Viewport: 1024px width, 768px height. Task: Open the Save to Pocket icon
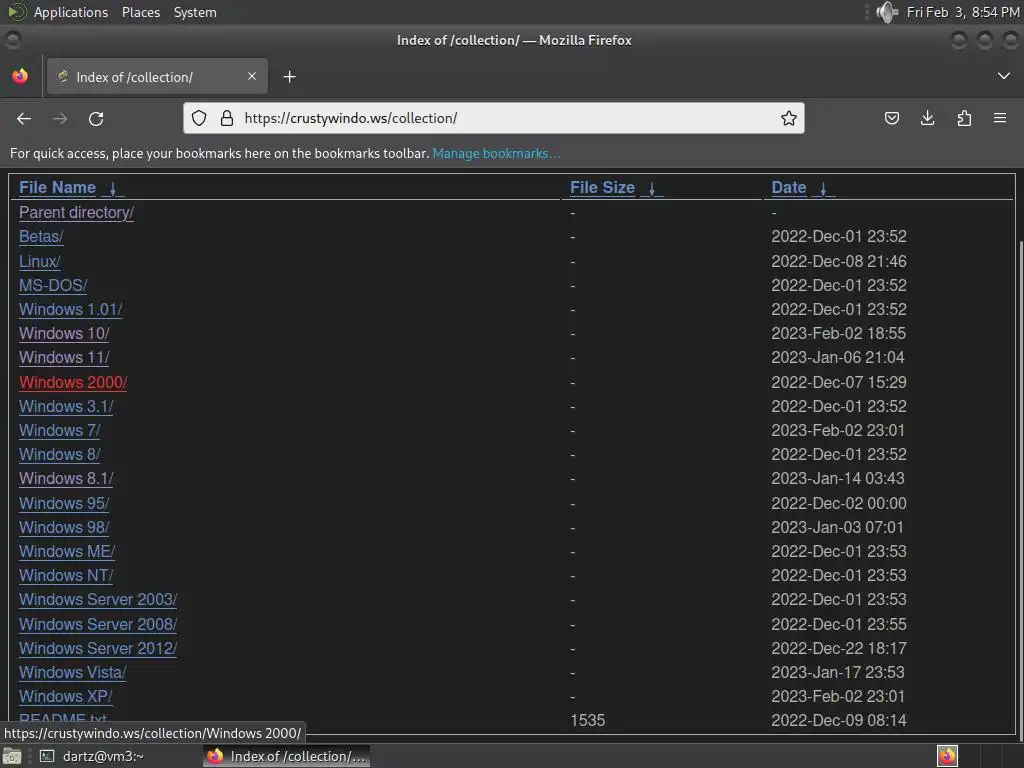pyautogui.click(x=891, y=118)
